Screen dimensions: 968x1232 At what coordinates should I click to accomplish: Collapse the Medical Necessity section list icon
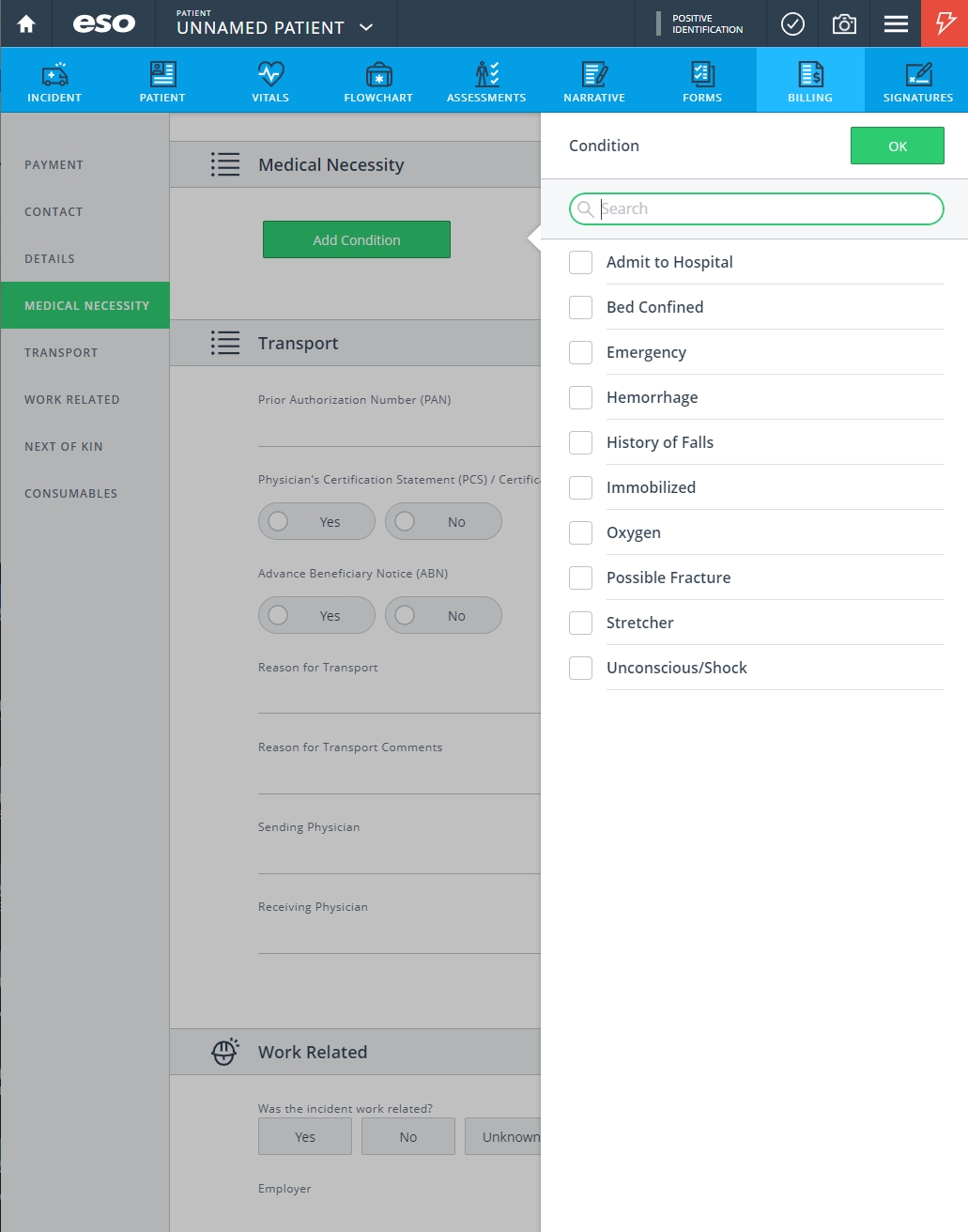[225, 164]
